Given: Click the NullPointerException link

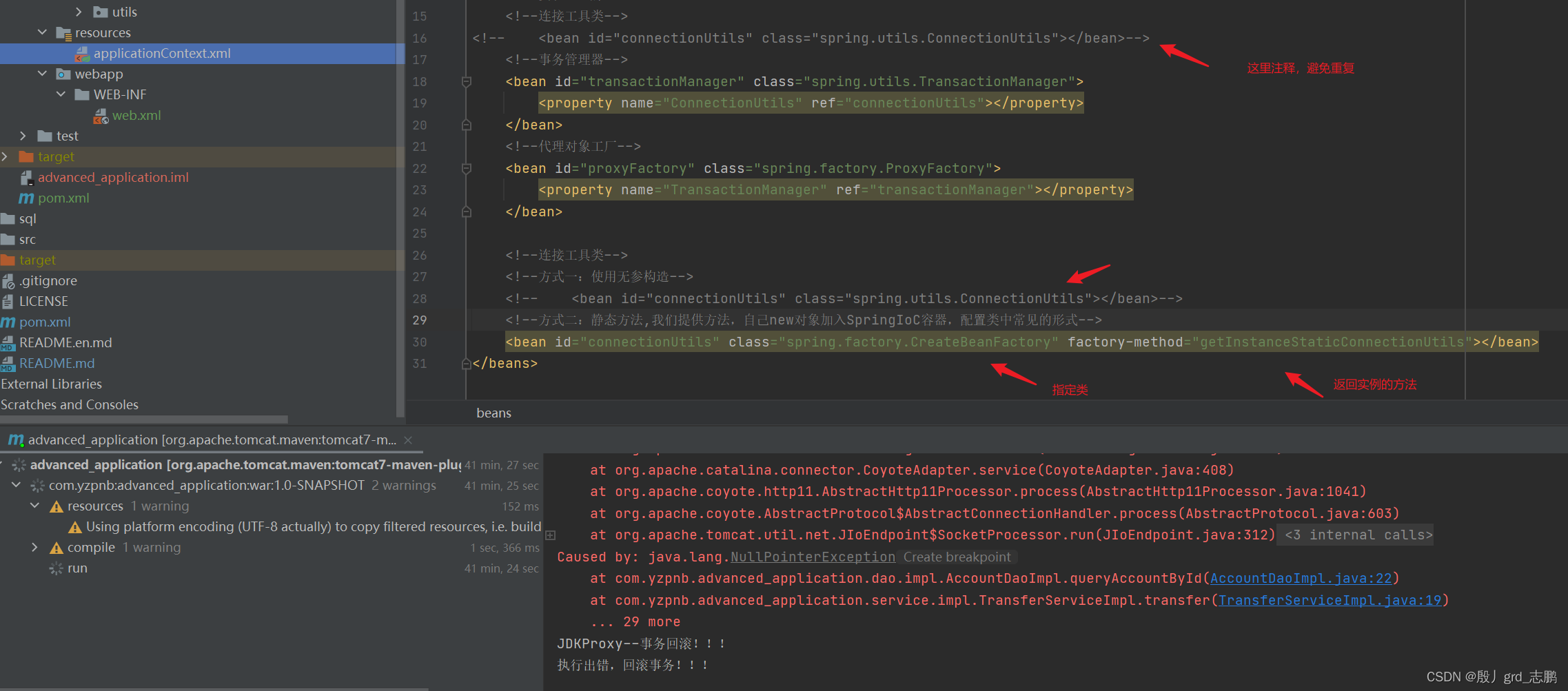Looking at the screenshot, I should coord(813,557).
